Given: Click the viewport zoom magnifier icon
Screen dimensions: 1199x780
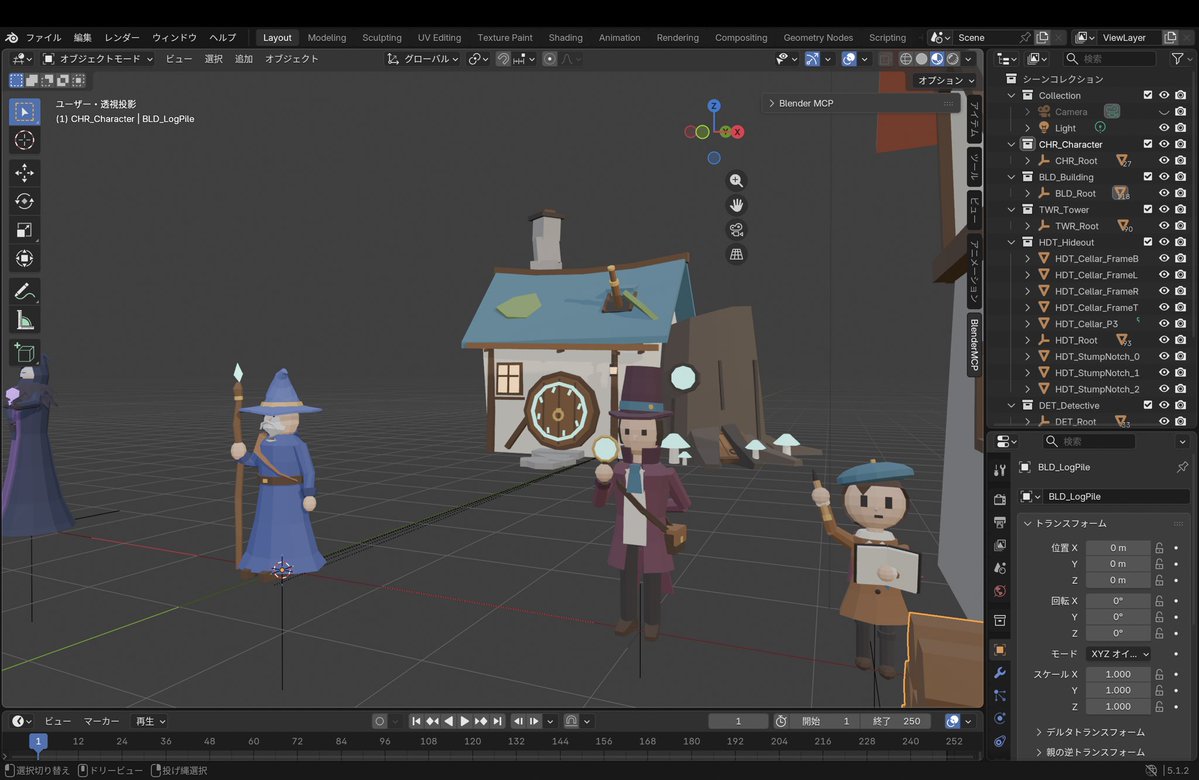Looking at the screenshot, I should pyautogui.click(x=736, y=180).
